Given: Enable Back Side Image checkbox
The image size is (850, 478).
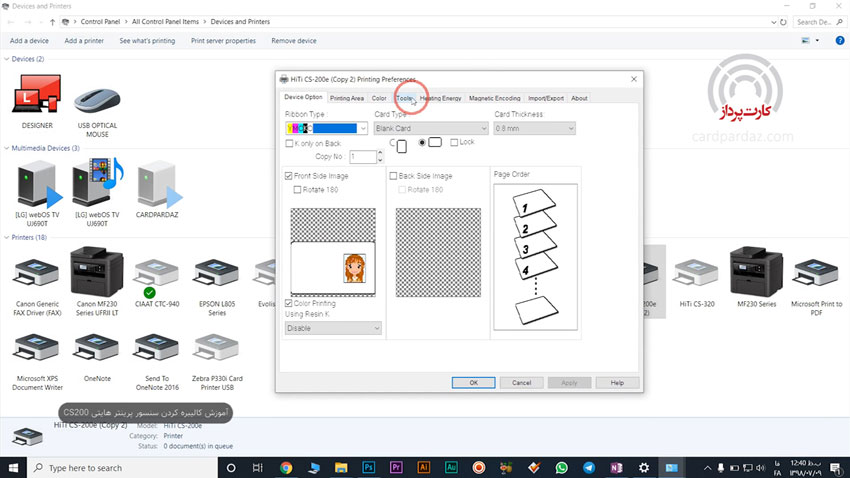Looking at the screenshot, I should pyautogui.click(x=394, y=176).
